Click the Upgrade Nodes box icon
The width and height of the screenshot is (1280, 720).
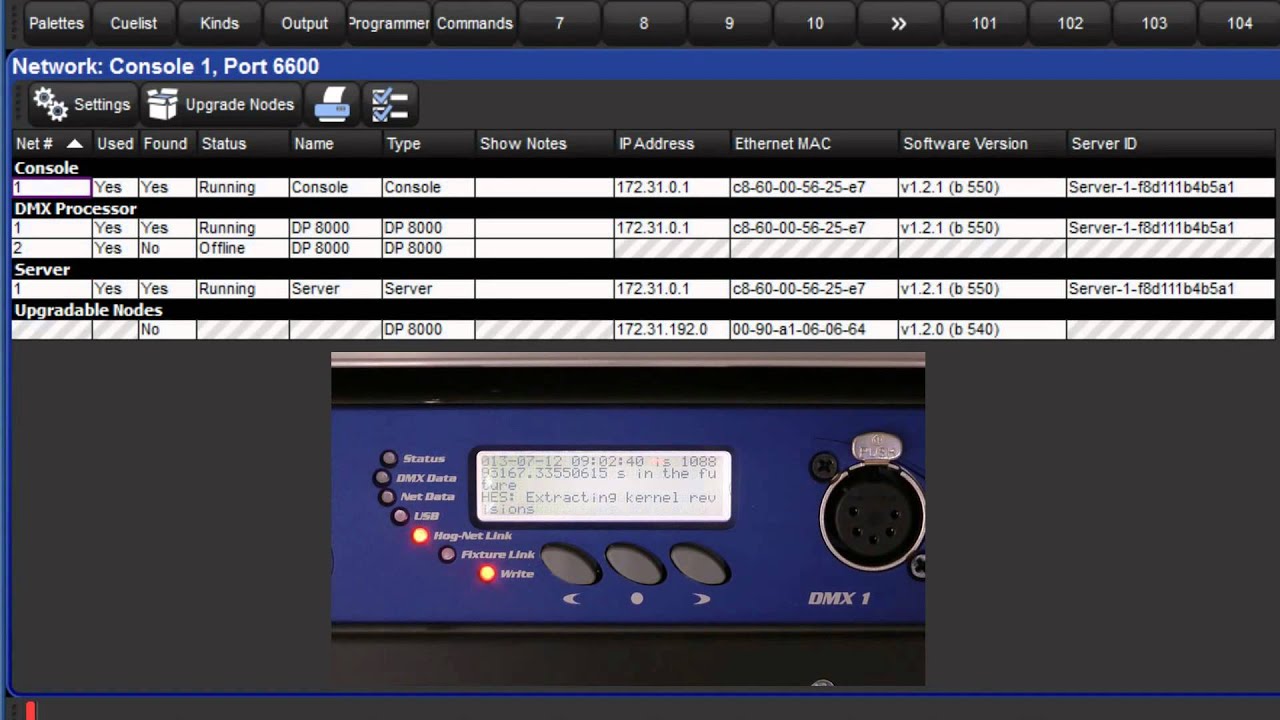220,104
